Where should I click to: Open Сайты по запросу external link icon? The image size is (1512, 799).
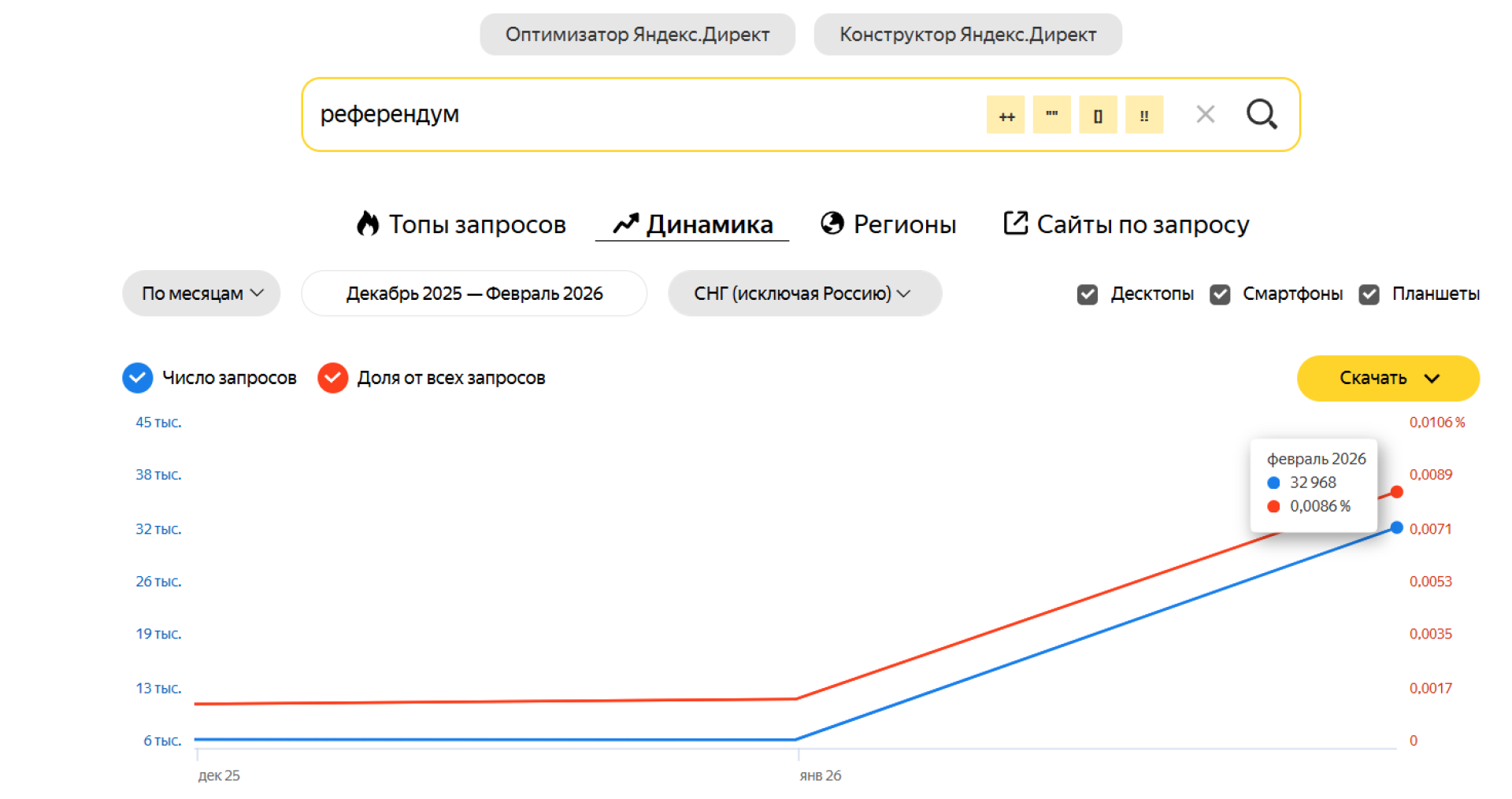(x=1015, y=224)
